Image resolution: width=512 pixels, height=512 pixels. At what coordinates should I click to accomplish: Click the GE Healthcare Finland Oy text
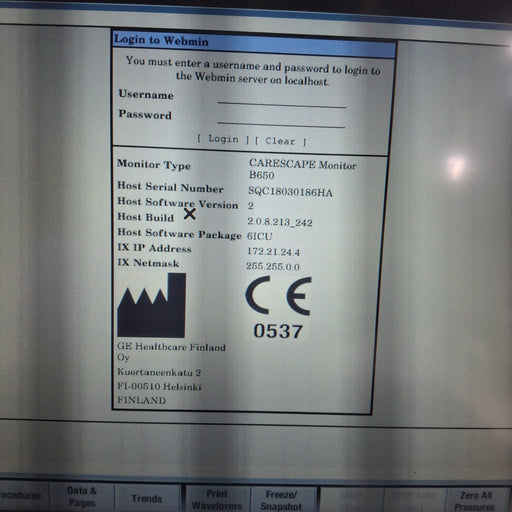pos(171,351)
